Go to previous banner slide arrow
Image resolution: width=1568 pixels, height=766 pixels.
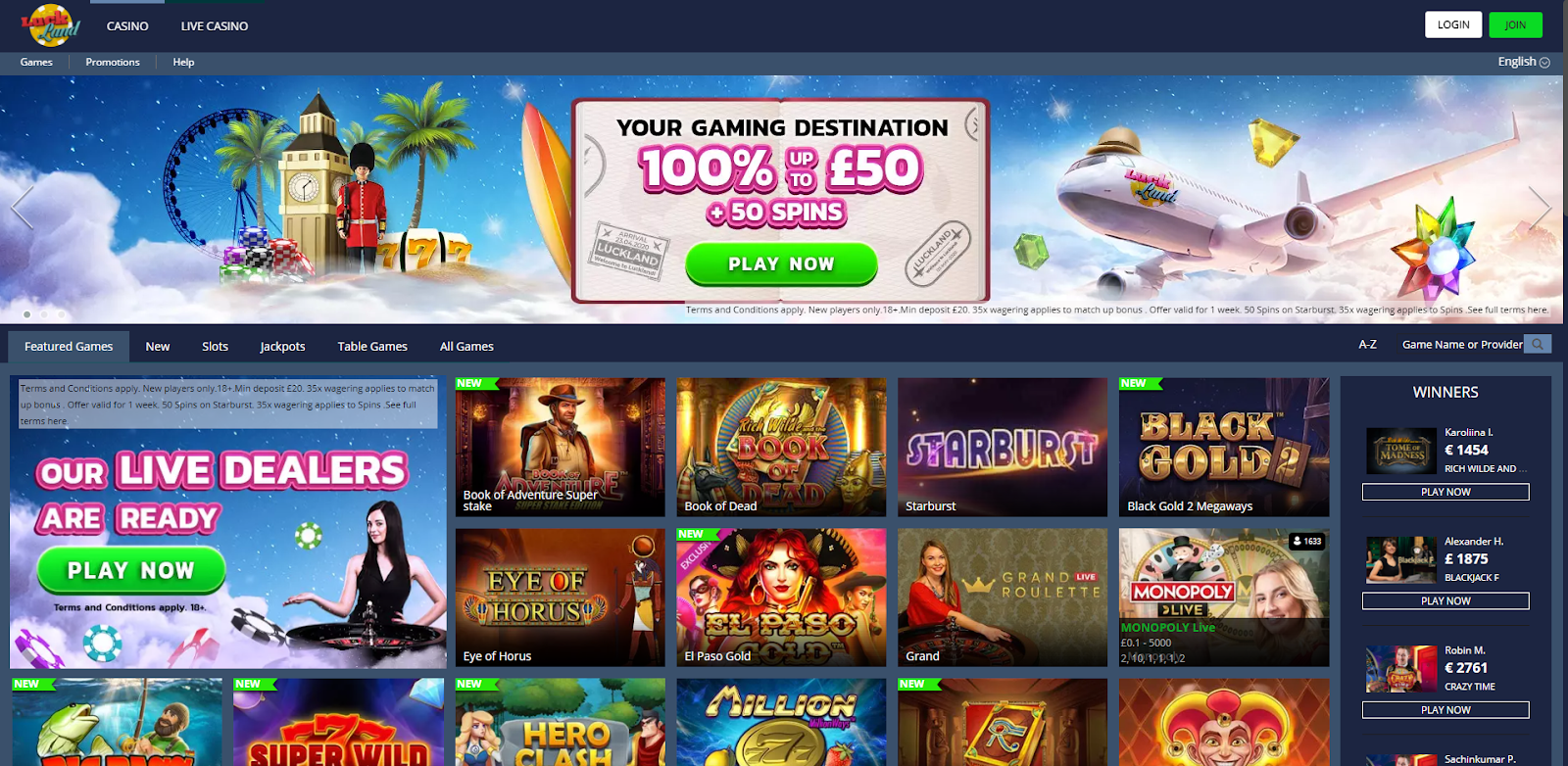pos(22,207)
